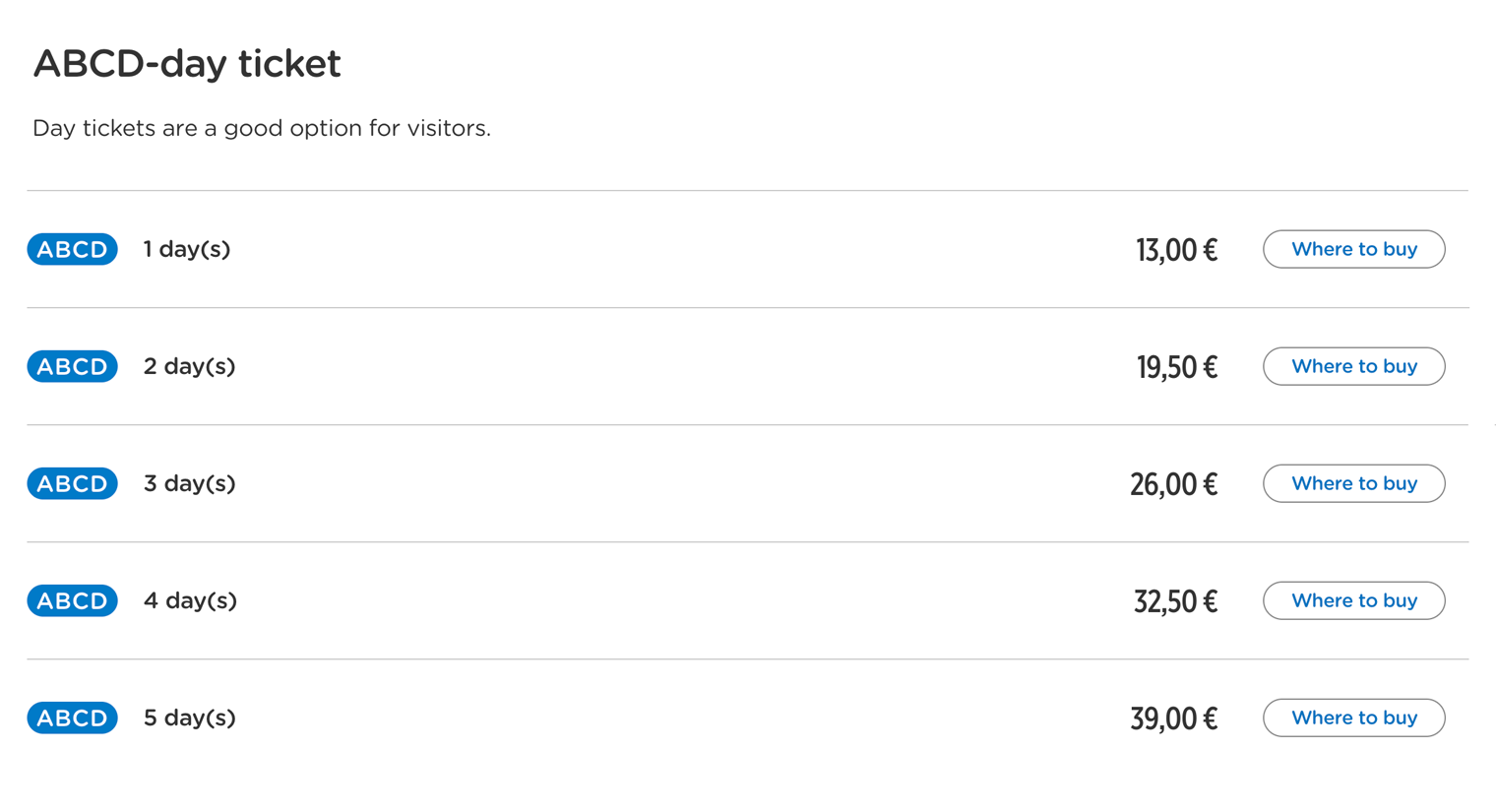Click the ABCD zone badge for 4 days
This screenshot has width=1496, height=812.
(72, 600)
